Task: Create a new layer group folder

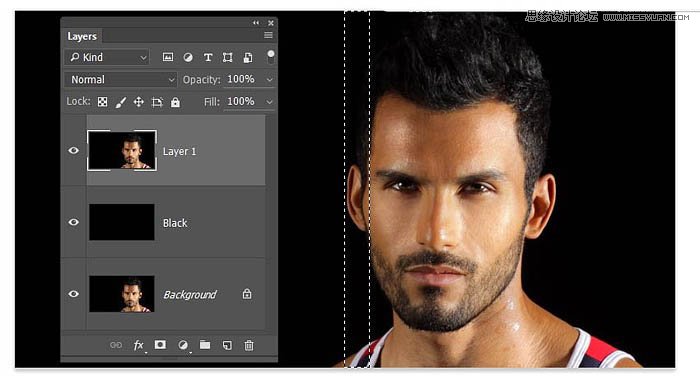Action: (205, 345)
